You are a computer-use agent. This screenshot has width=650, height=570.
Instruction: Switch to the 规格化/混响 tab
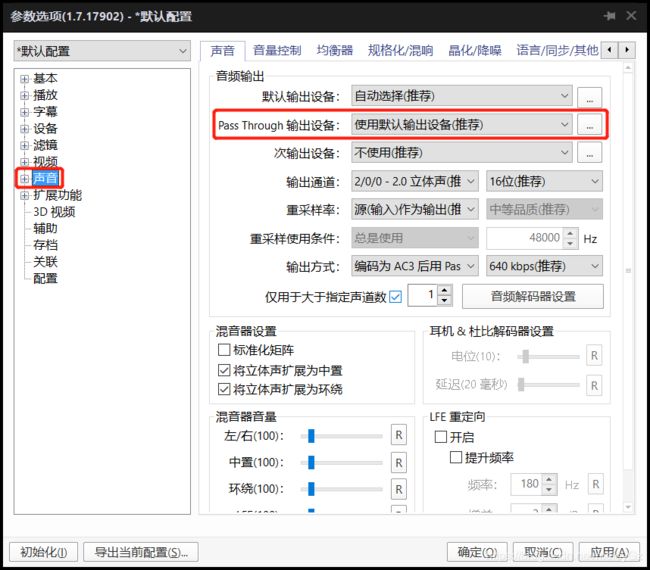click(400, 51)
